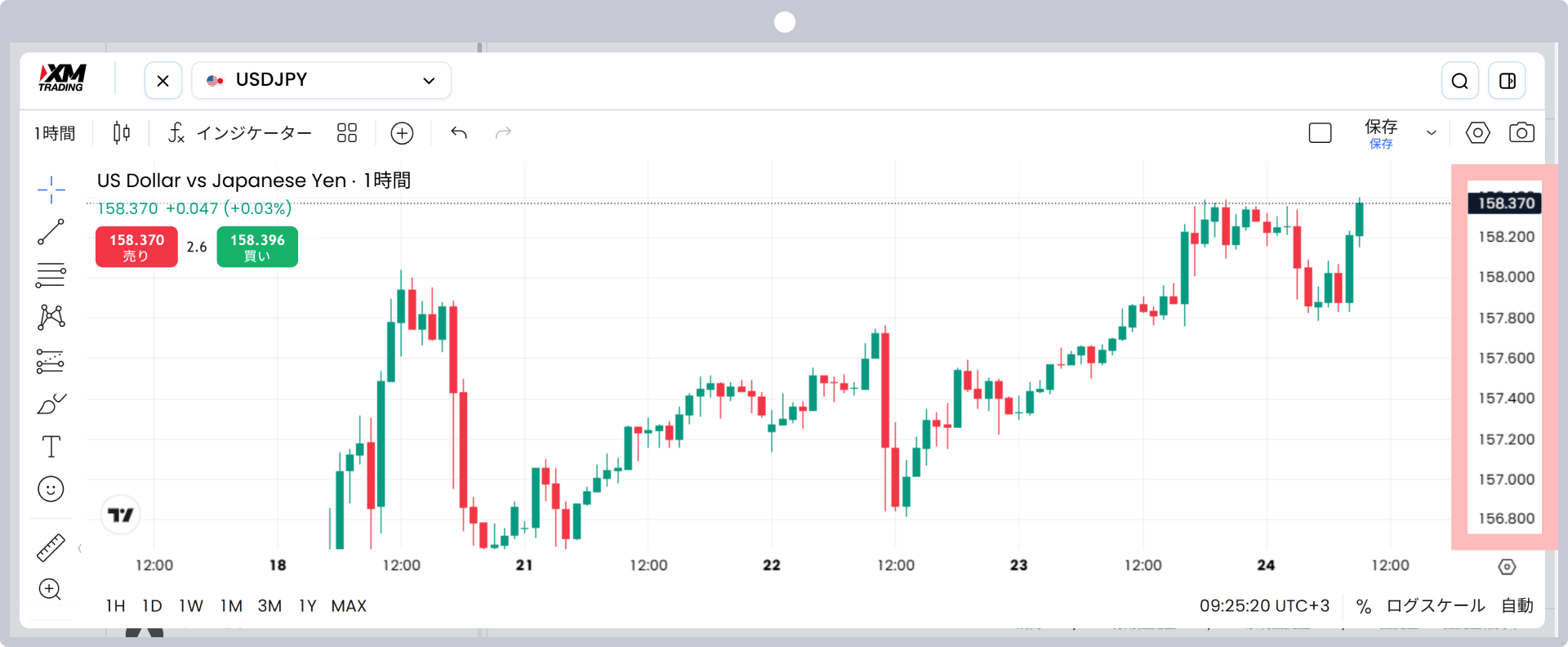Select the 3M range tab
Viewport: 1568px width, 647px height.
click(x=269, y=606)
